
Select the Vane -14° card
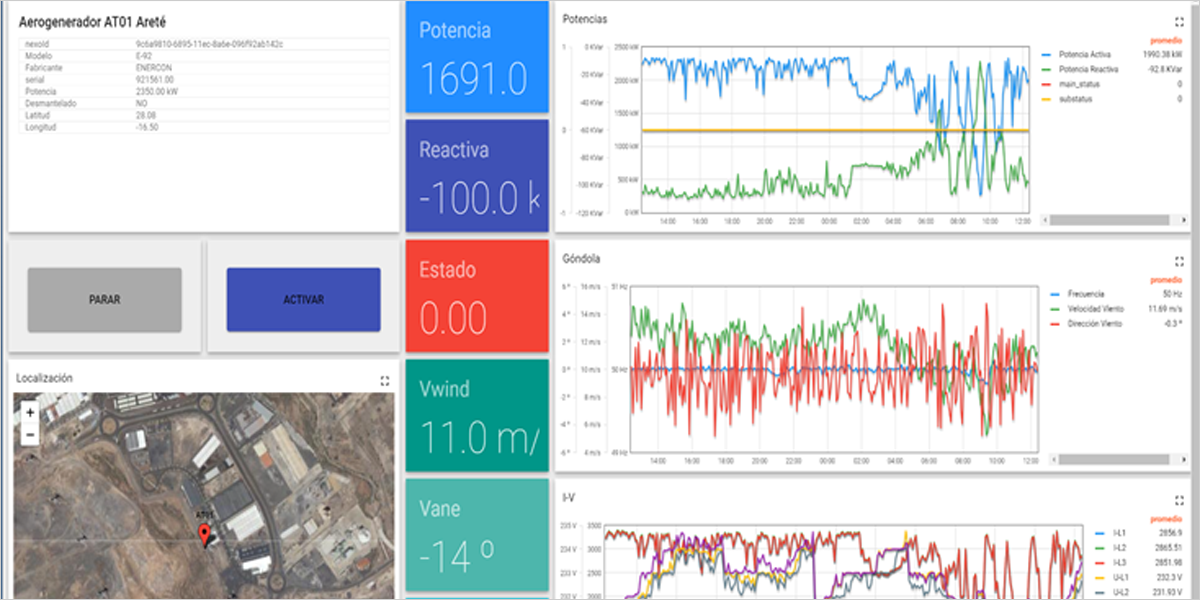pyautogui.click(x=477, y=535)
